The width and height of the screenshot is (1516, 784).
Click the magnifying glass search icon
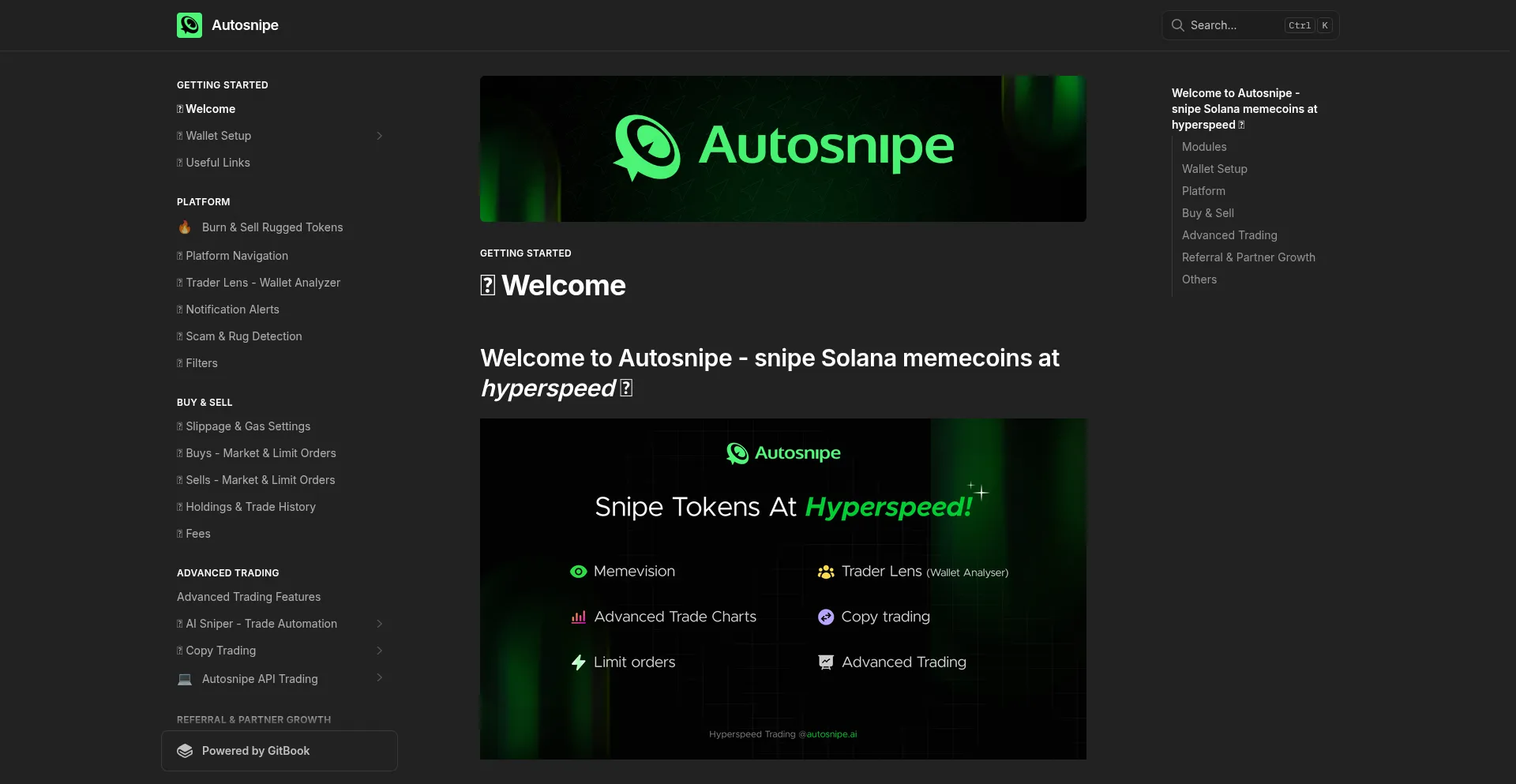pos(1177,24)
